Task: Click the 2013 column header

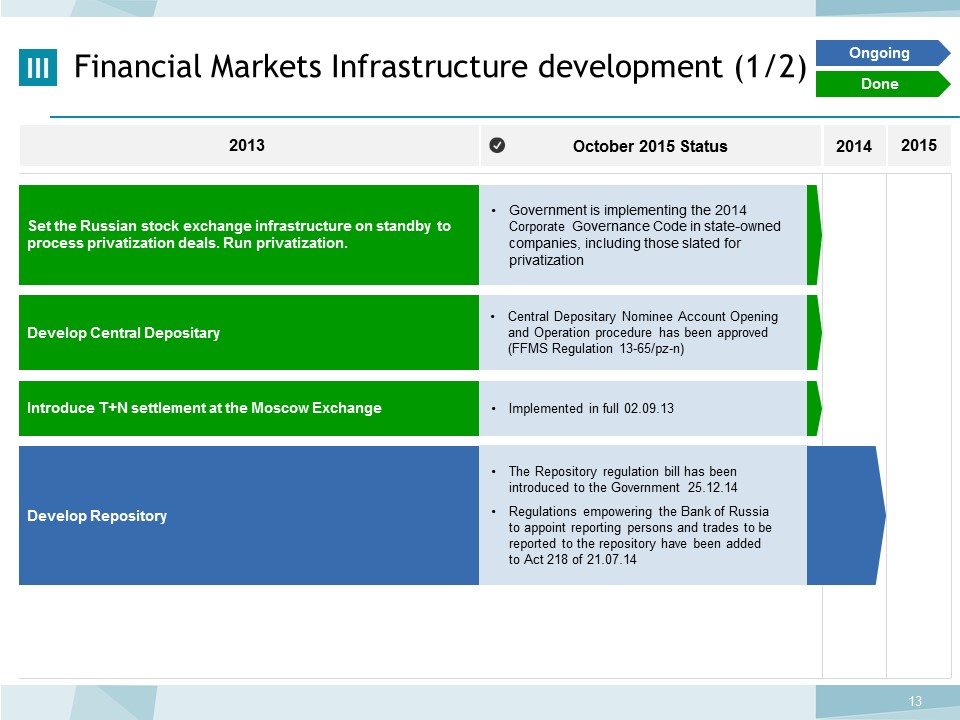Action: coord(249,145)
